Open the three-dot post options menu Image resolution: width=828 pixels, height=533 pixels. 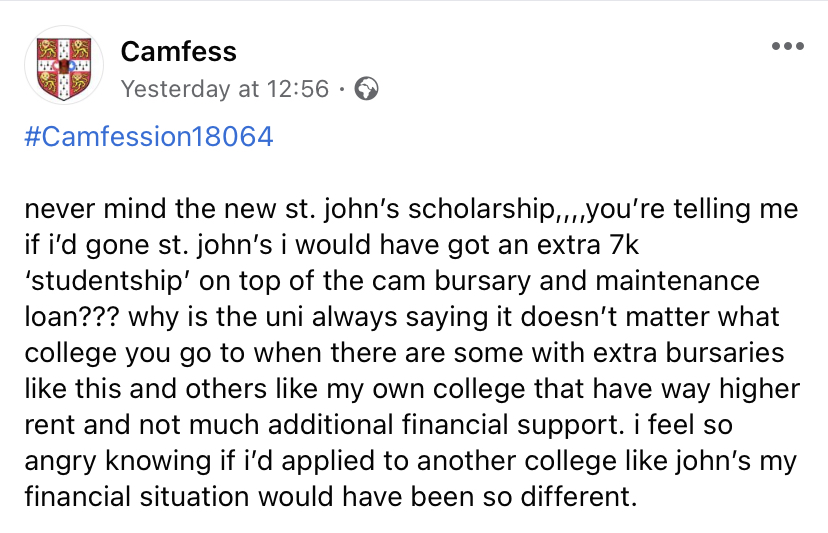(787, 46)
